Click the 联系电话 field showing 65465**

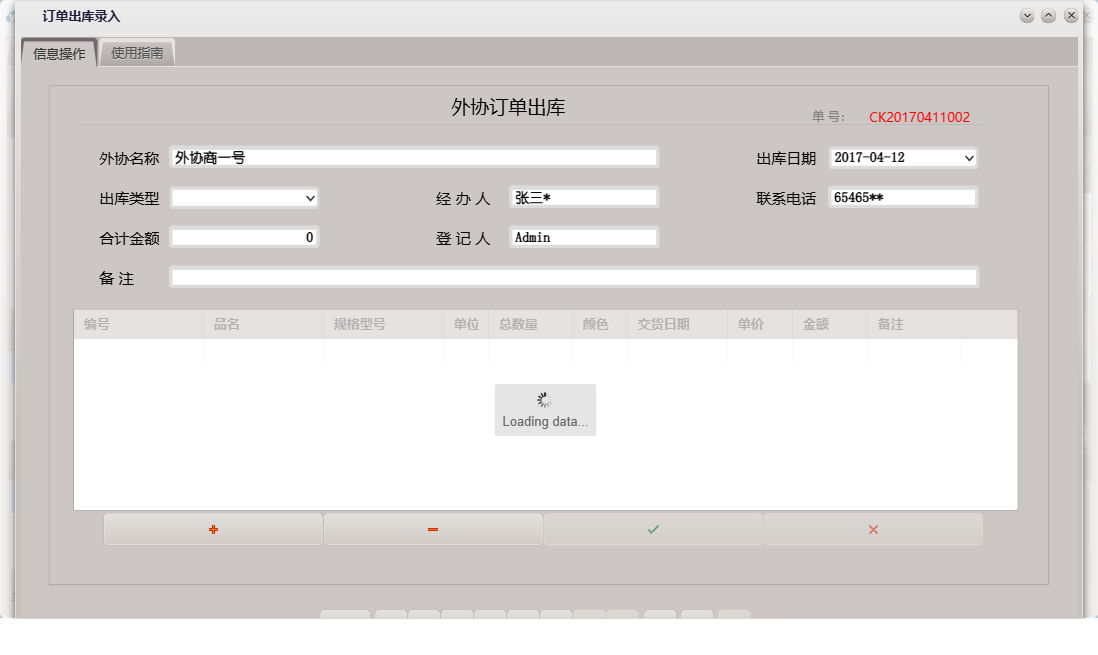click(900, 197)
